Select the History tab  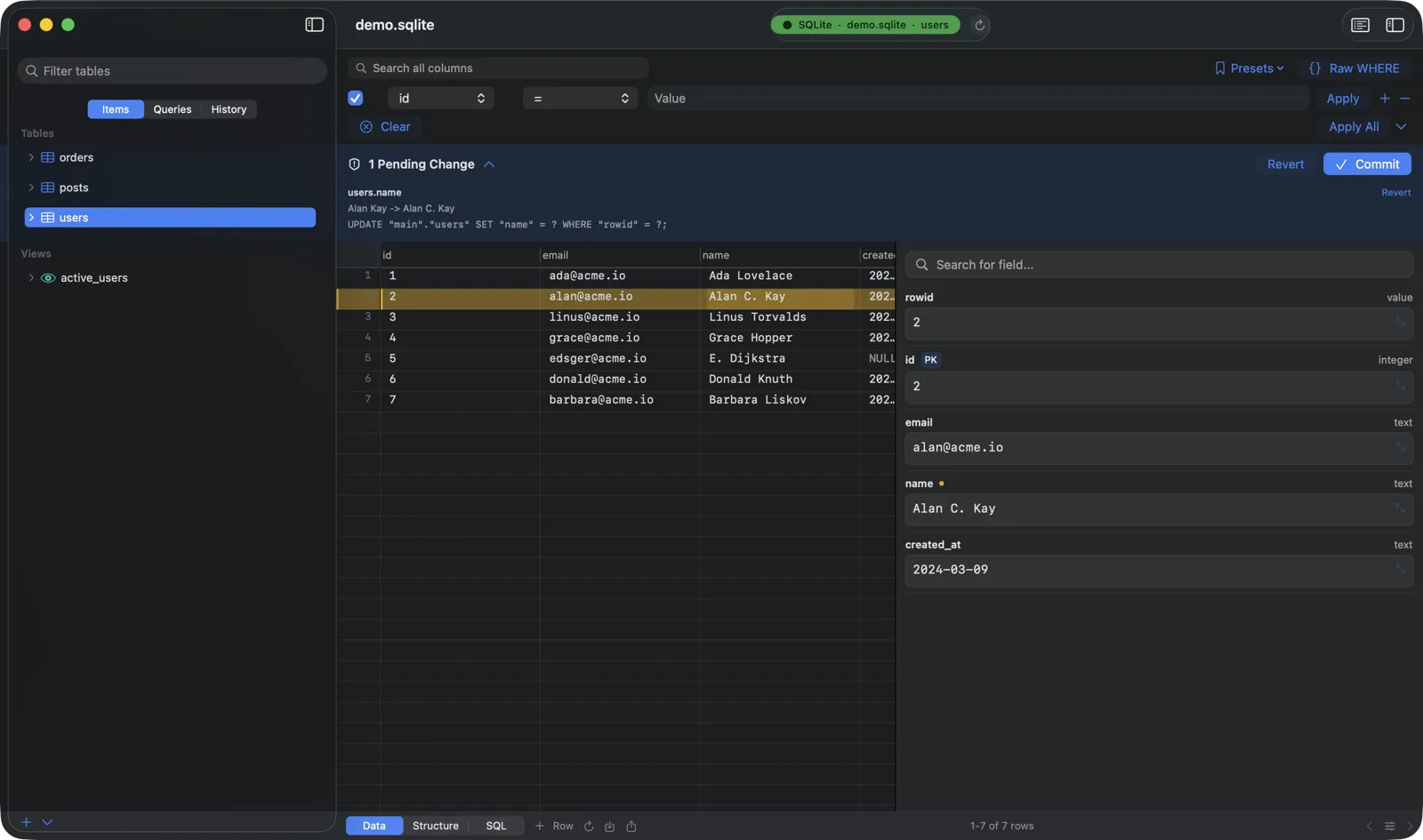click(229, 109)
